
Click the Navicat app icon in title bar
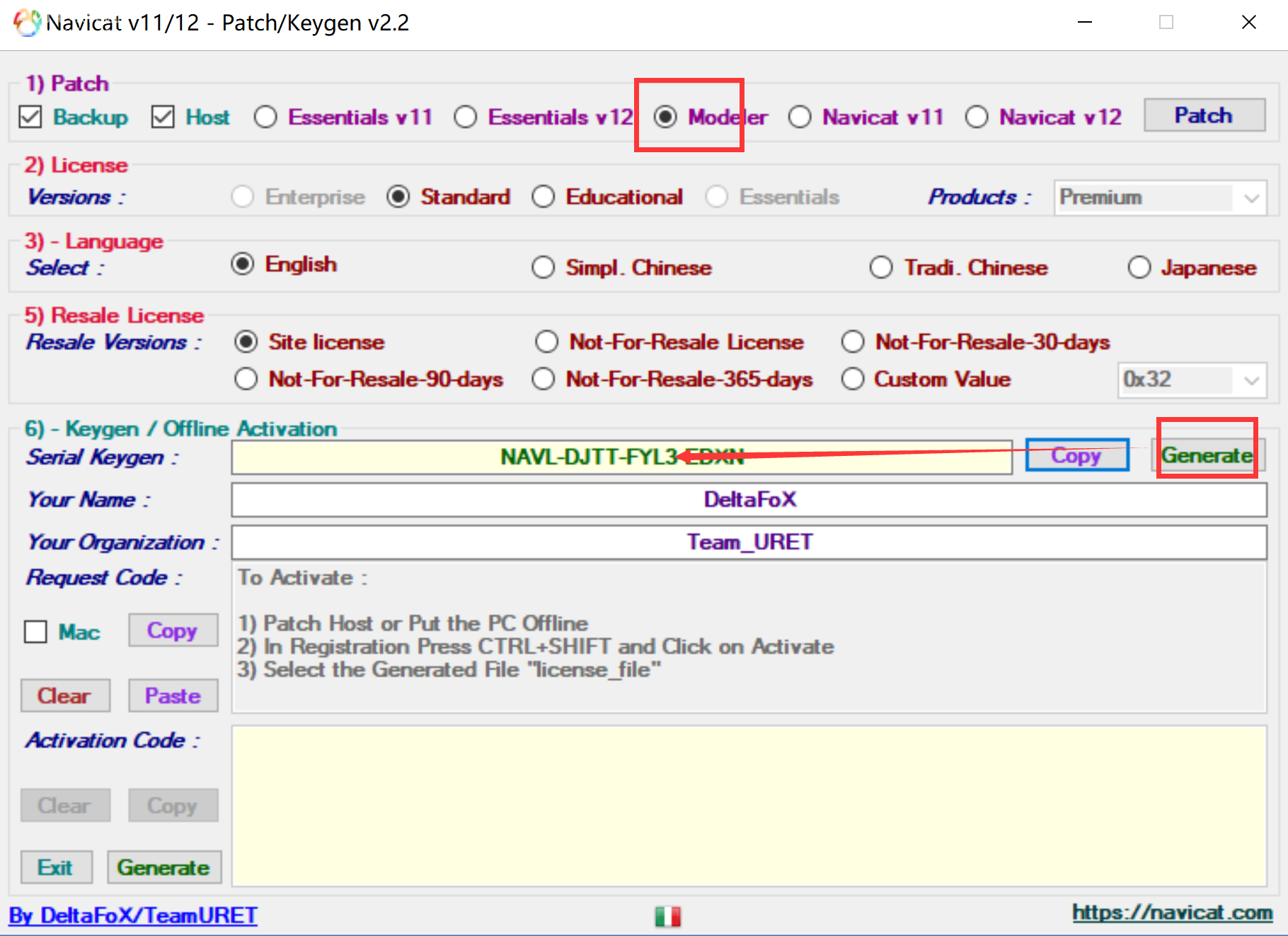(27, 23)
